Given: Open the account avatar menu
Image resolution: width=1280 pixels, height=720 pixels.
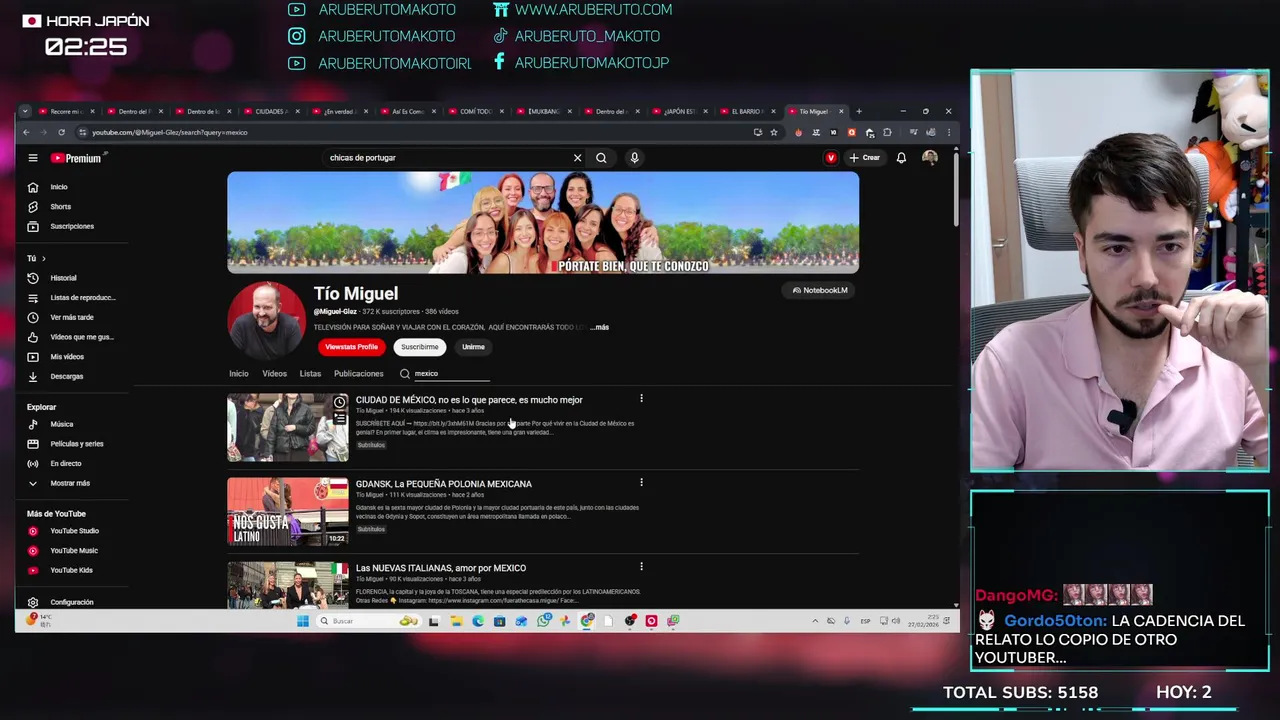Looking at the screenshot, I should [930, 158].
